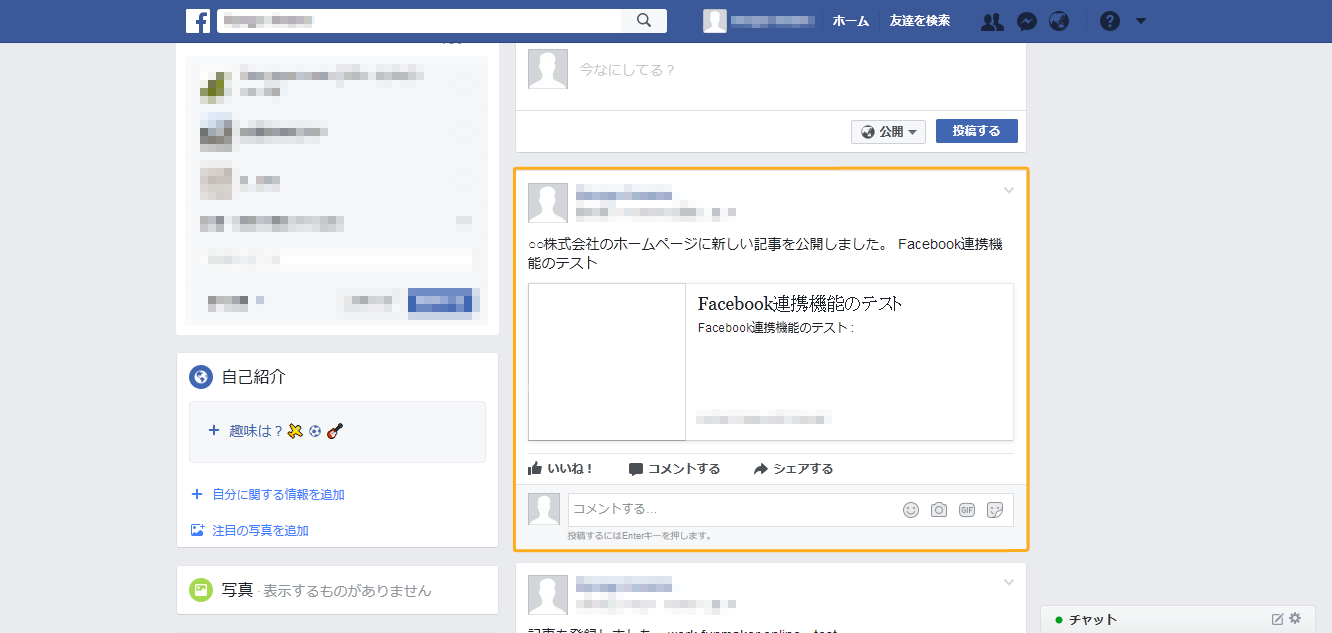Click the highlighted post author's avatar
Viewport: 1332px width, 633px height.
(x=548, y=203)
